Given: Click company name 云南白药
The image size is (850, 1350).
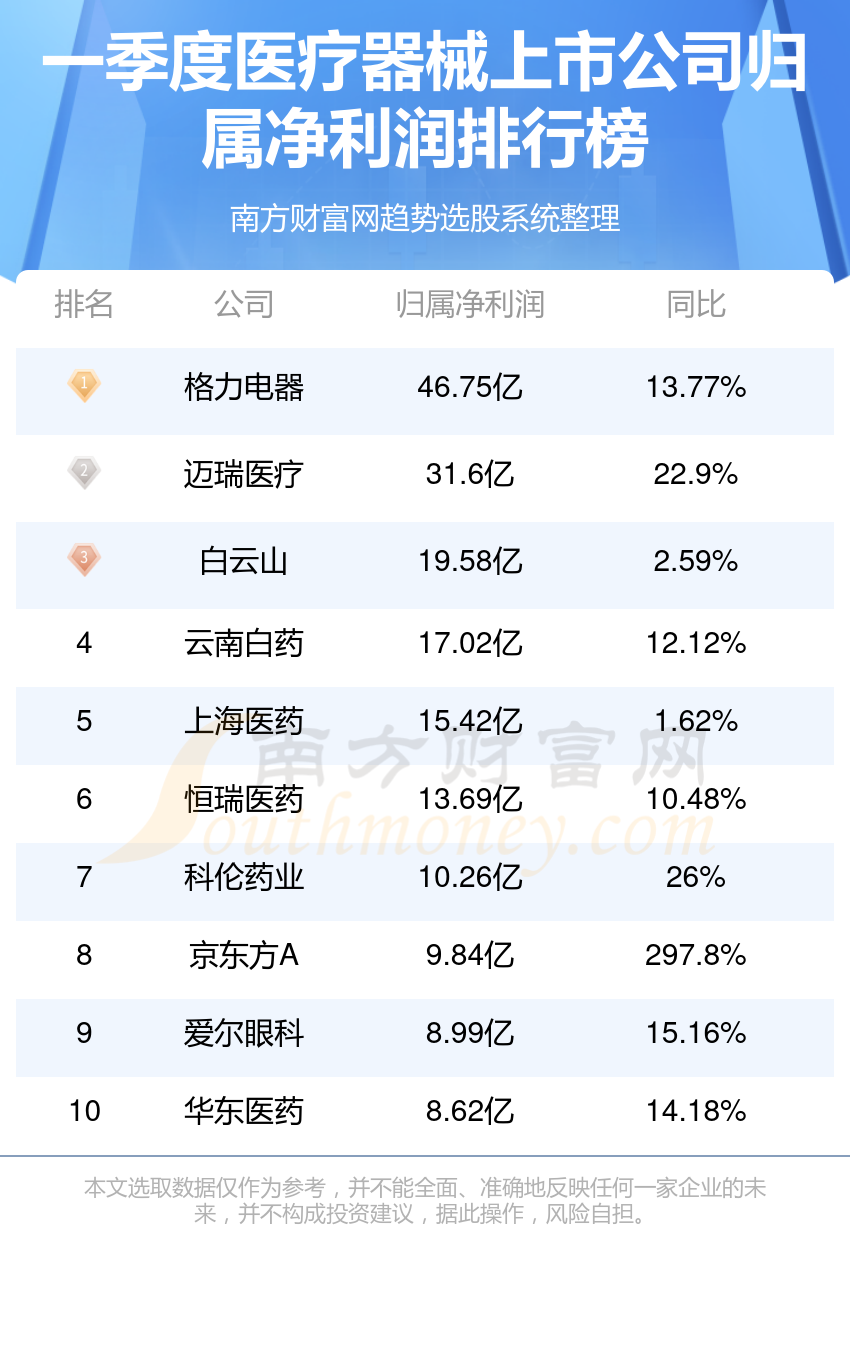Looking at the screenshot, I should point(244,643).
